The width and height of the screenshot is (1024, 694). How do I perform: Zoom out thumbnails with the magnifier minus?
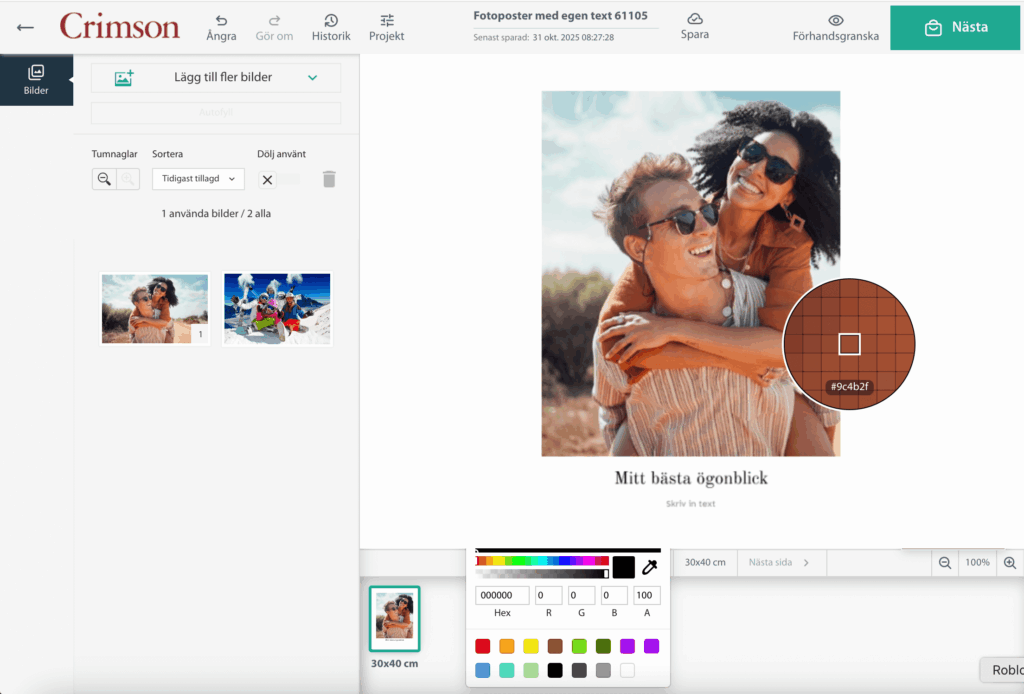(x=104, y=179)
